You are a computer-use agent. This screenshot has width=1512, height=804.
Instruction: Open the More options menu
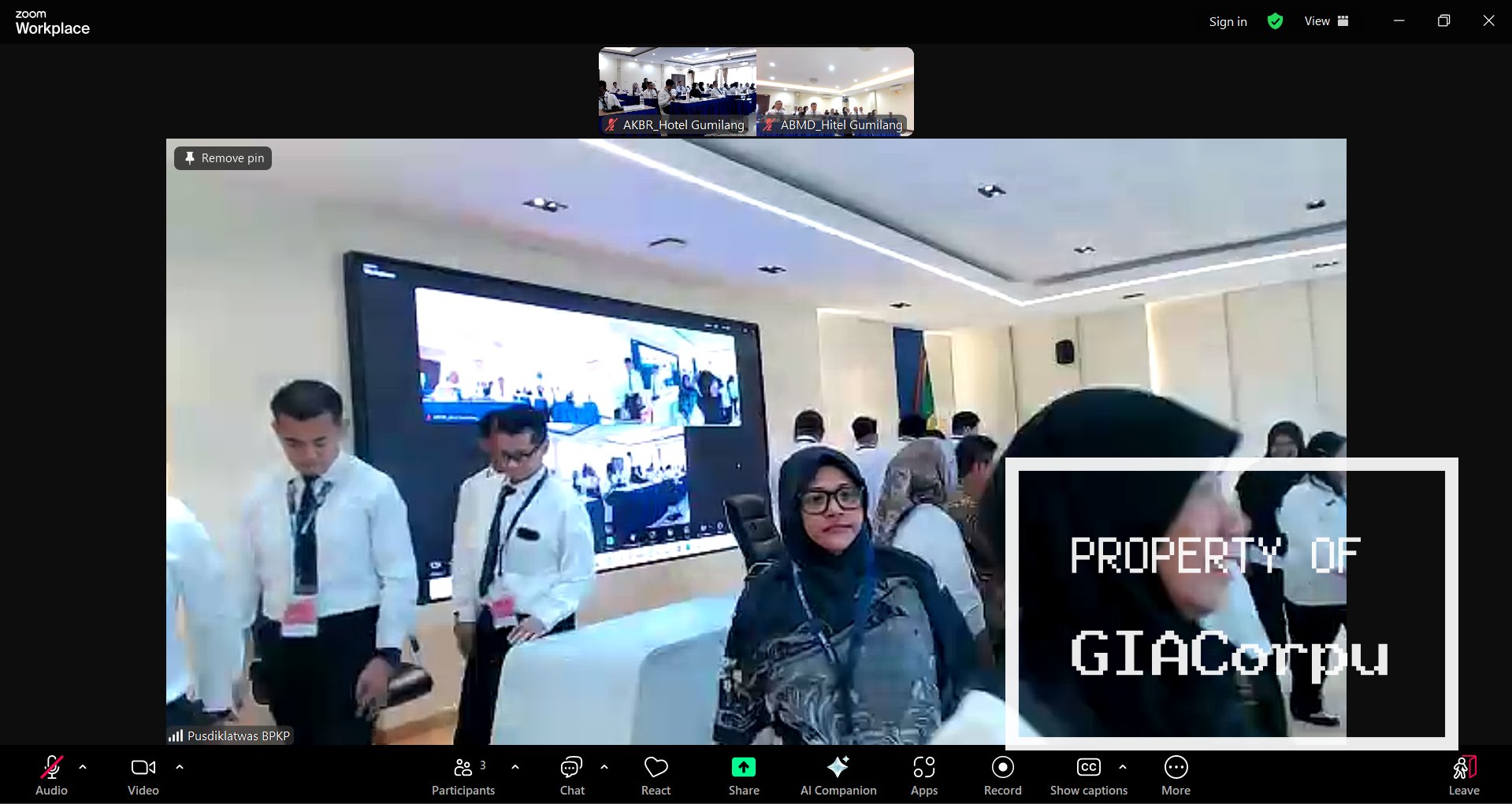tap(1176, 775)
